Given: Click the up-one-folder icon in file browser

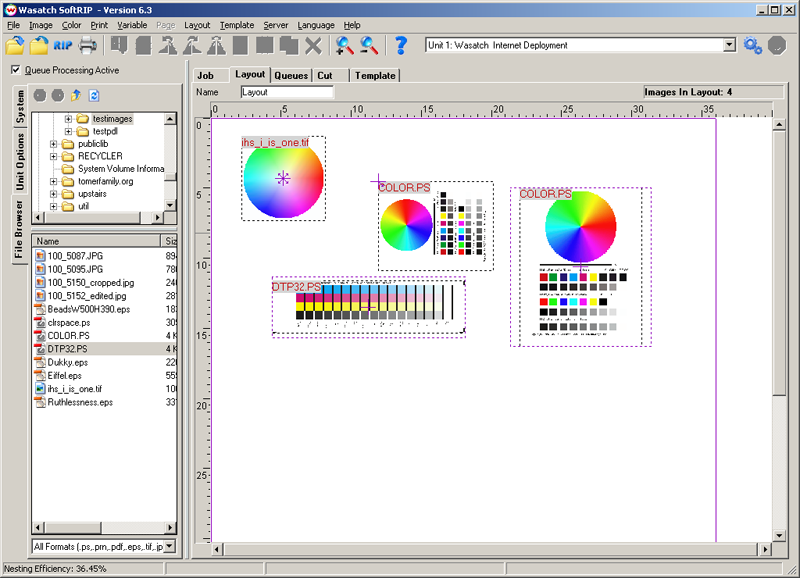Looking at the screenshot, I should coord(76,95).
